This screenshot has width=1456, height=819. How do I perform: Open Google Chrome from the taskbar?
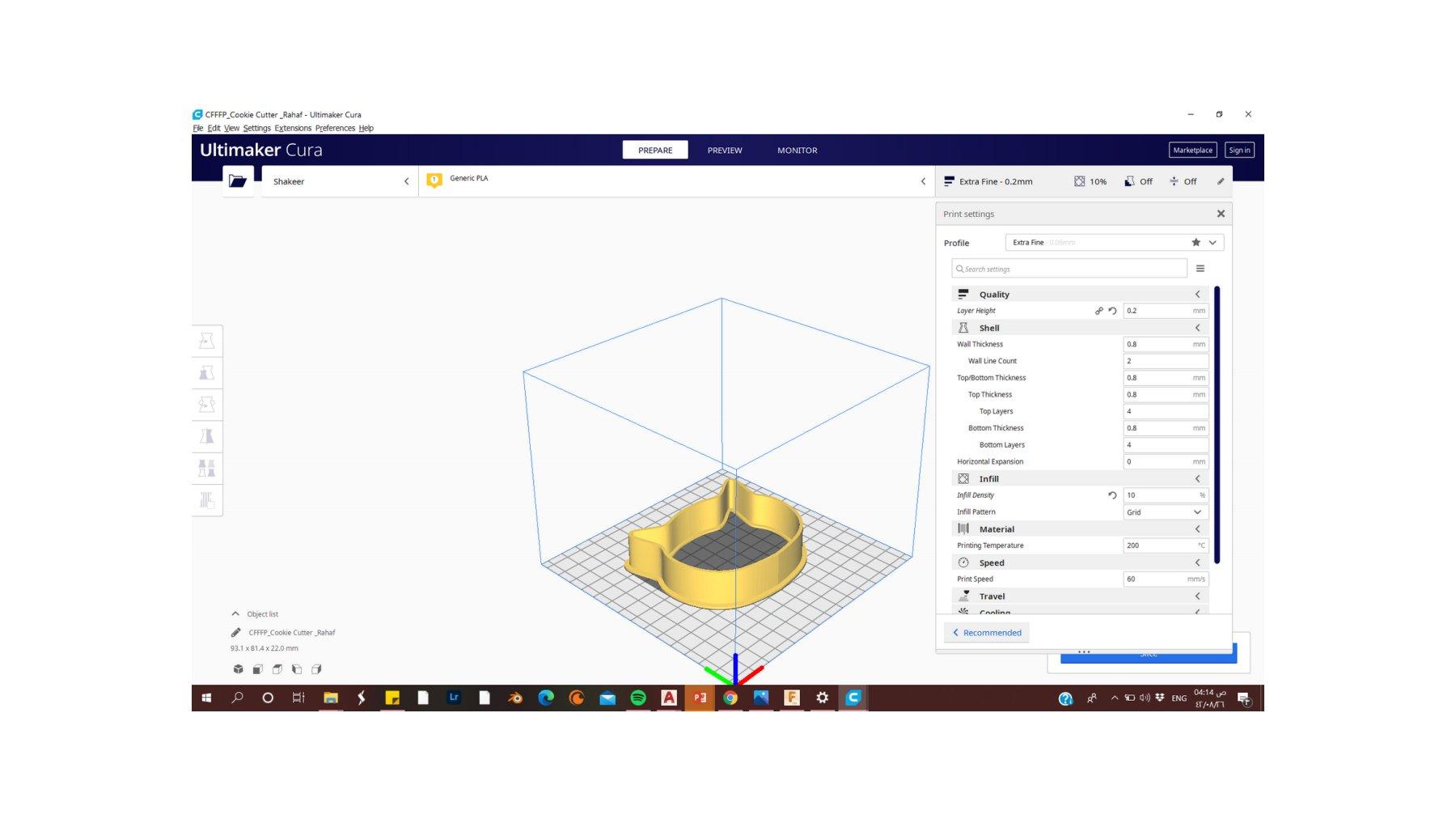(730, 698)
